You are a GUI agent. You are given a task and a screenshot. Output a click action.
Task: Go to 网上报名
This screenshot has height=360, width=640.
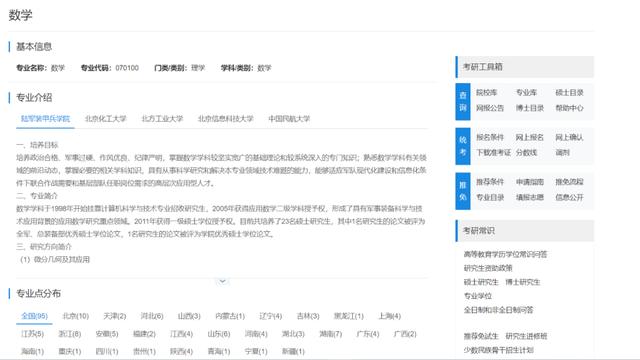pyautogui.click(x=530, y=138)
